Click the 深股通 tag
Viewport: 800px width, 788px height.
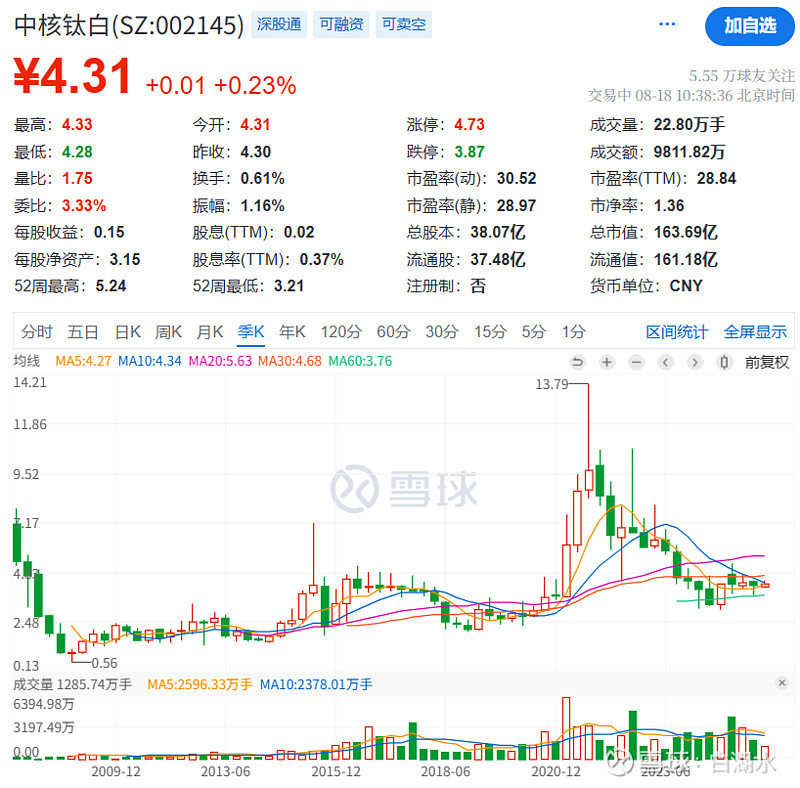pos(279,24)
